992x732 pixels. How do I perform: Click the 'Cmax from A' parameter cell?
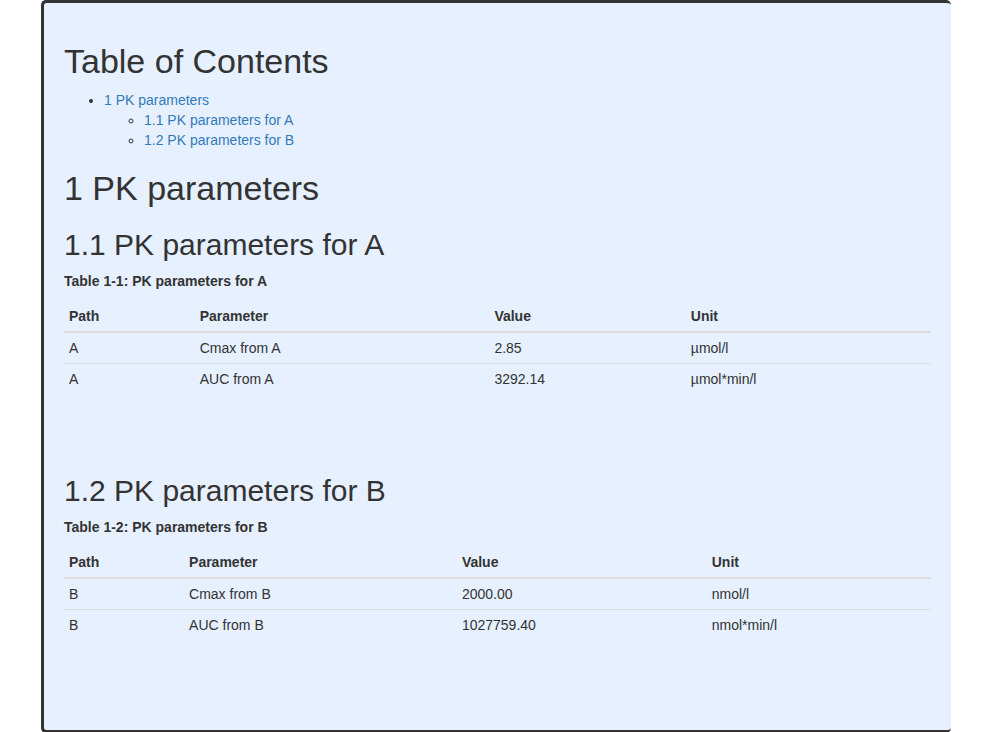coord(240,348)
